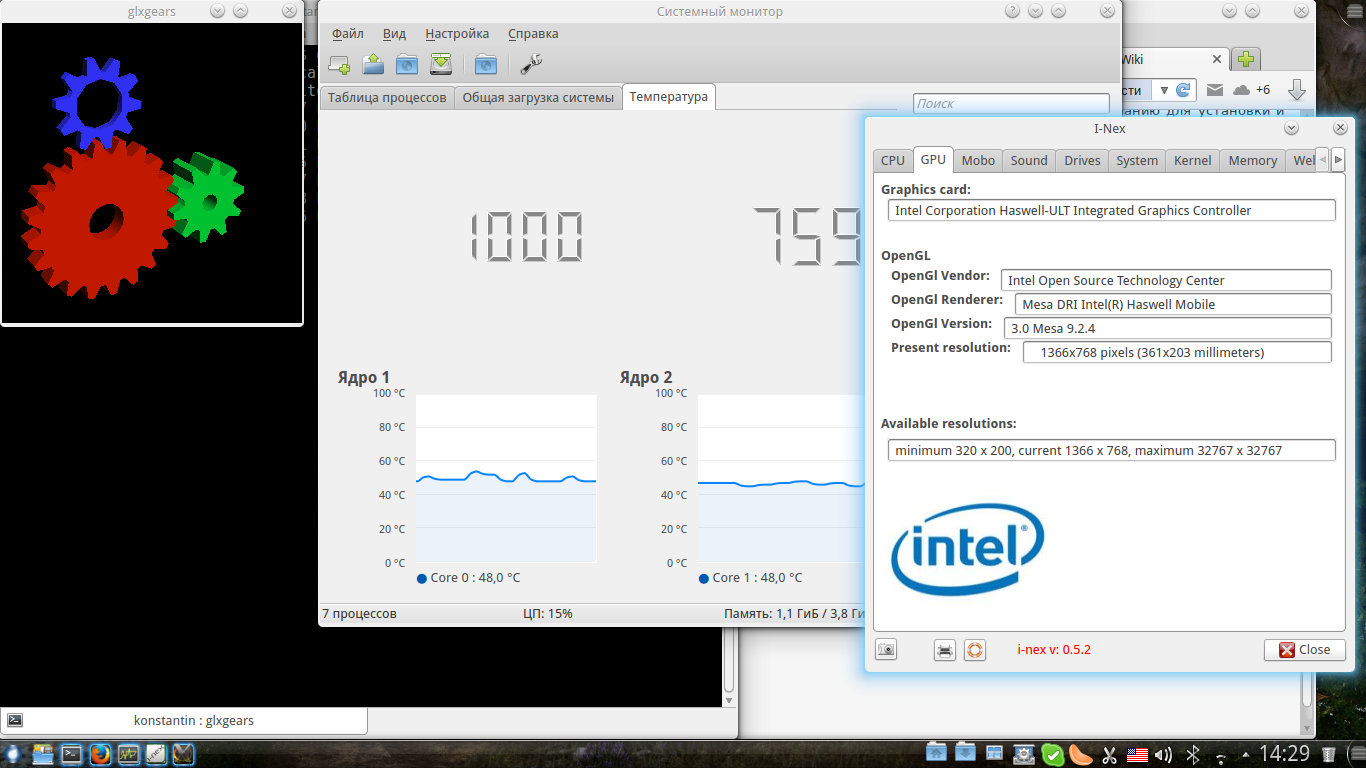Click the third folder icon in System Monitor toolbar
The height and width of the screenshot is (768, 1366).
(407, 65)
